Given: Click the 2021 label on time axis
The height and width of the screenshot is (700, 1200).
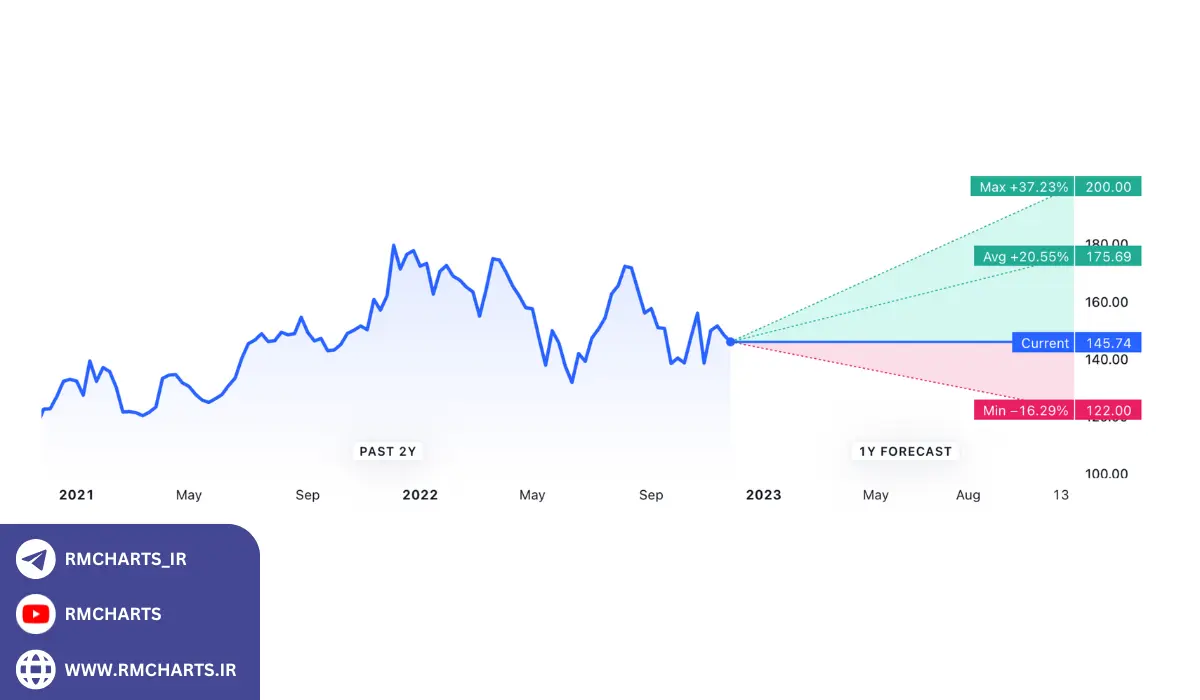Looking at the screenshot, I should click(x=76, y=495).
